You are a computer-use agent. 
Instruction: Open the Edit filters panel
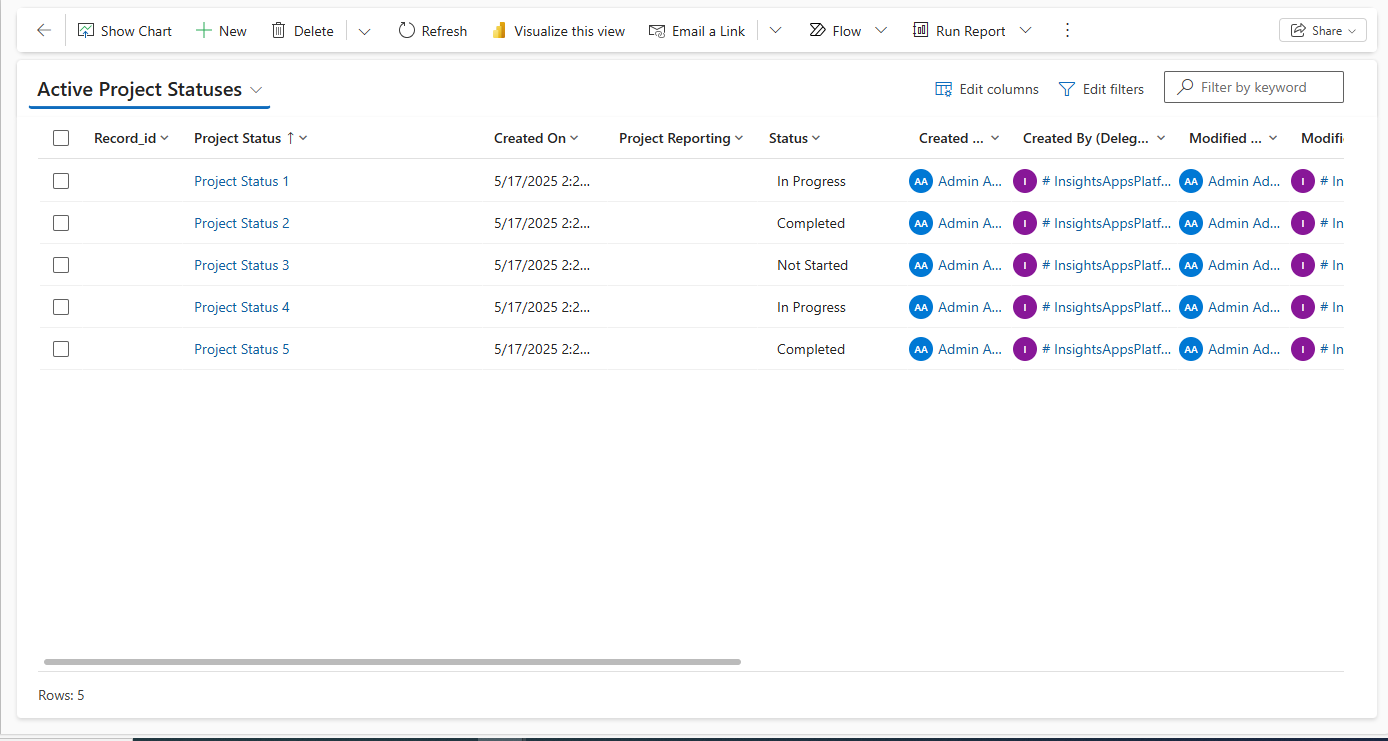(x=1101, y=88)
